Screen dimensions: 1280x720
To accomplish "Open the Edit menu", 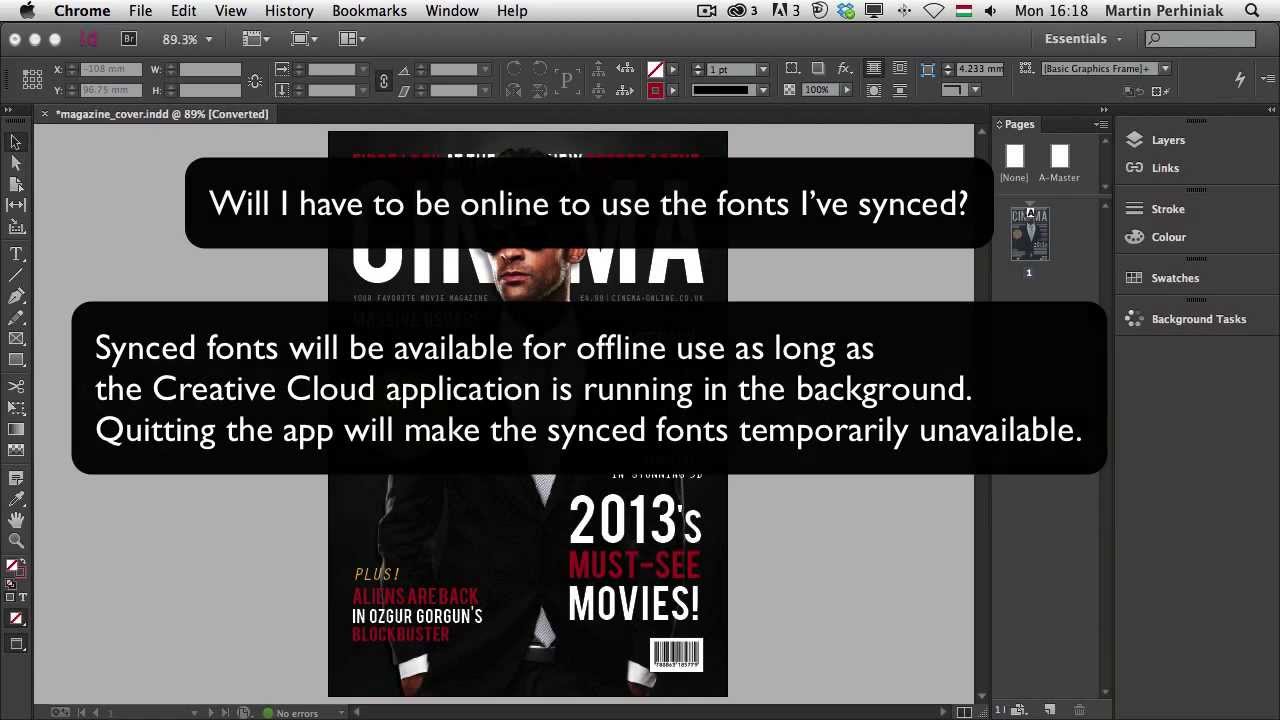I will tap(183, 11).
